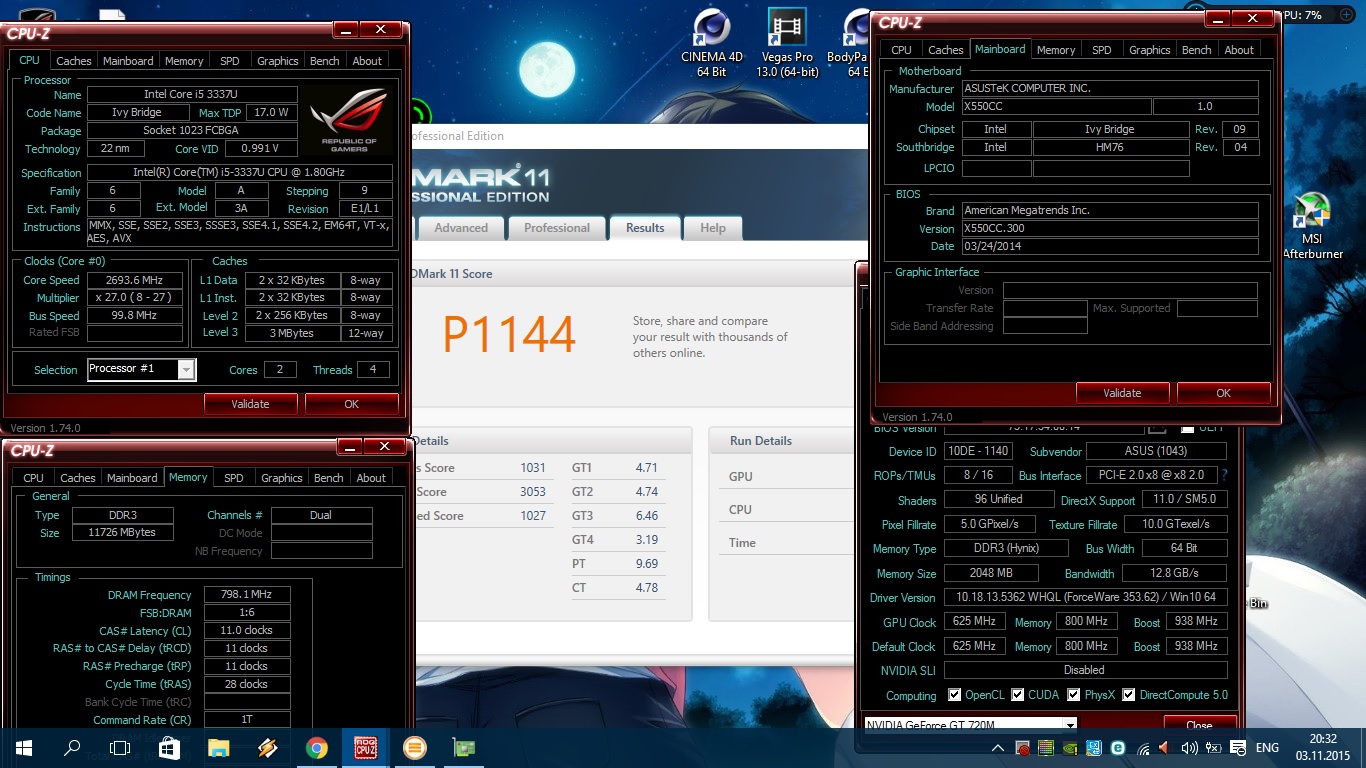Click the orange speaker tray icon
This screenshot has width=1366, height=768.
pos(1163,748)
